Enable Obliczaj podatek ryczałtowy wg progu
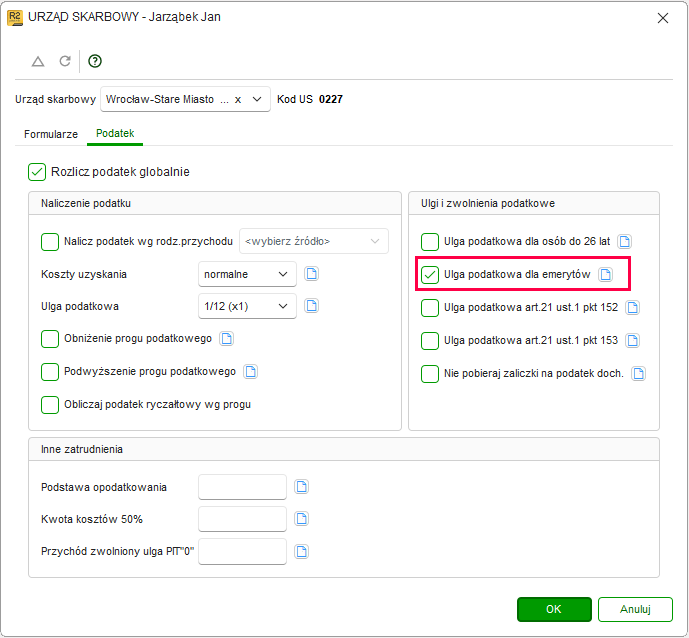This screenshot has width=689, height=638. (50, 405)
